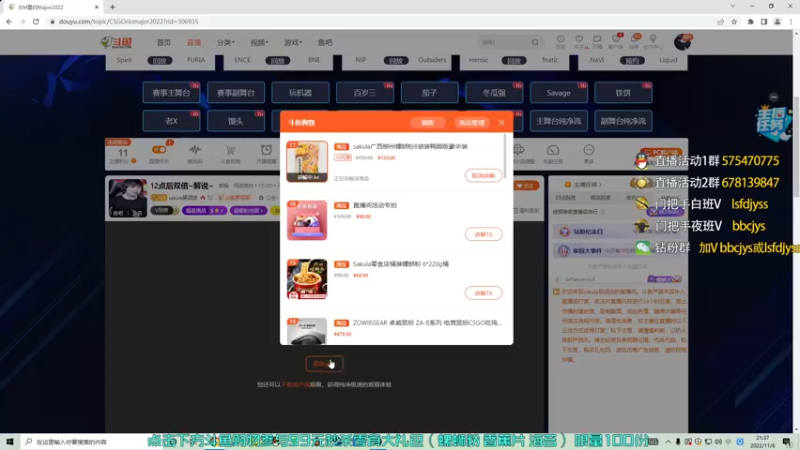Image resolution: width=800 pixels, height=450 pixels.
Task: Click the 更多 more icon in streamer toolbar
Action: pyautogui.click(x=589, y=150)
